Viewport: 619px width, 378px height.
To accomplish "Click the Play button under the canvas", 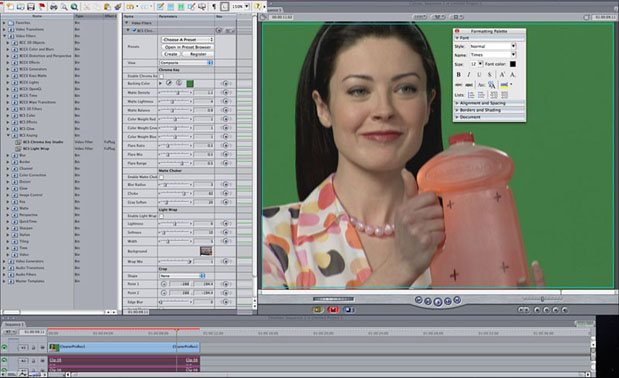I will 437,302.
